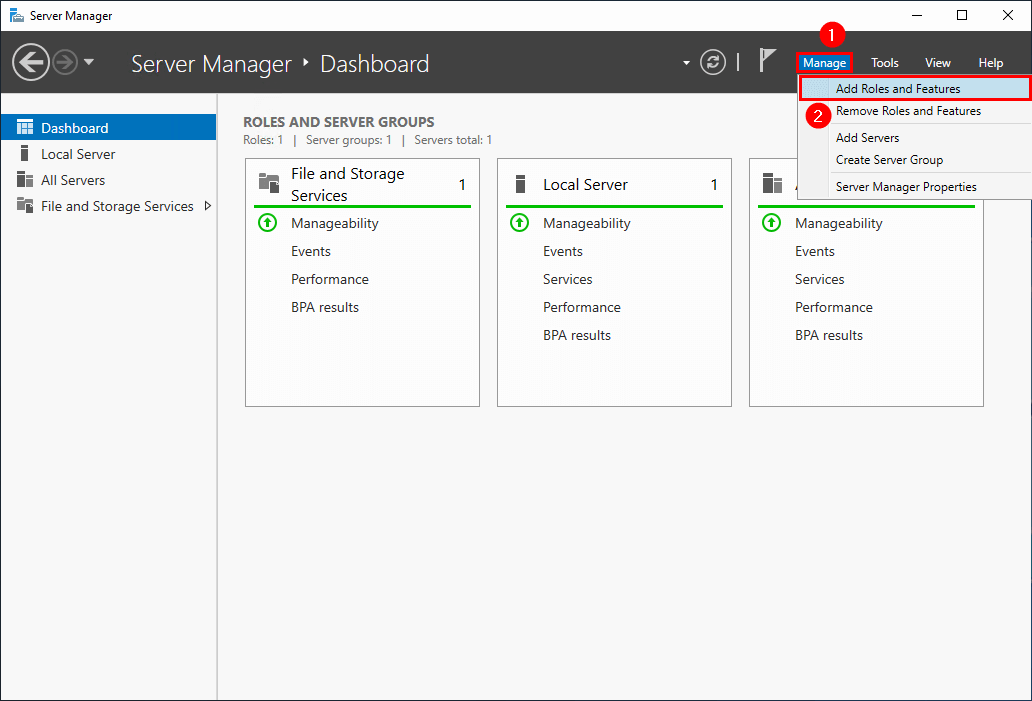
Task: Open Performance in Local Server tile
Action: (582, 307)
